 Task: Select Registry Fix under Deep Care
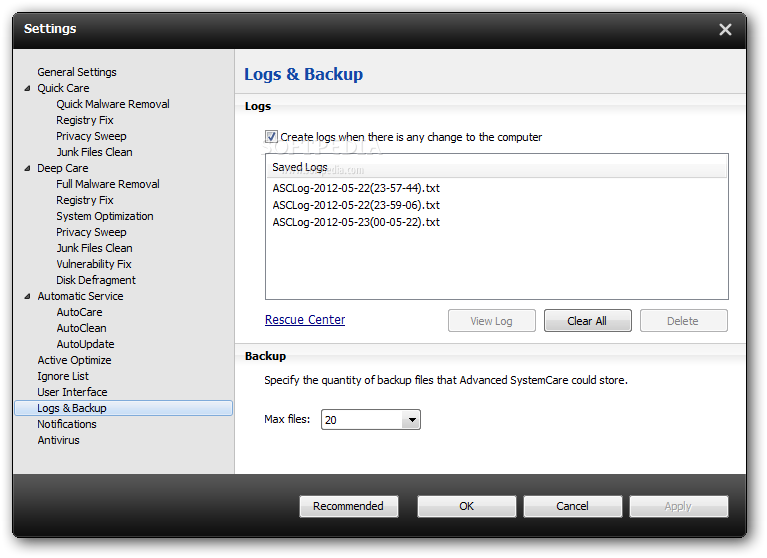[85, 200]
